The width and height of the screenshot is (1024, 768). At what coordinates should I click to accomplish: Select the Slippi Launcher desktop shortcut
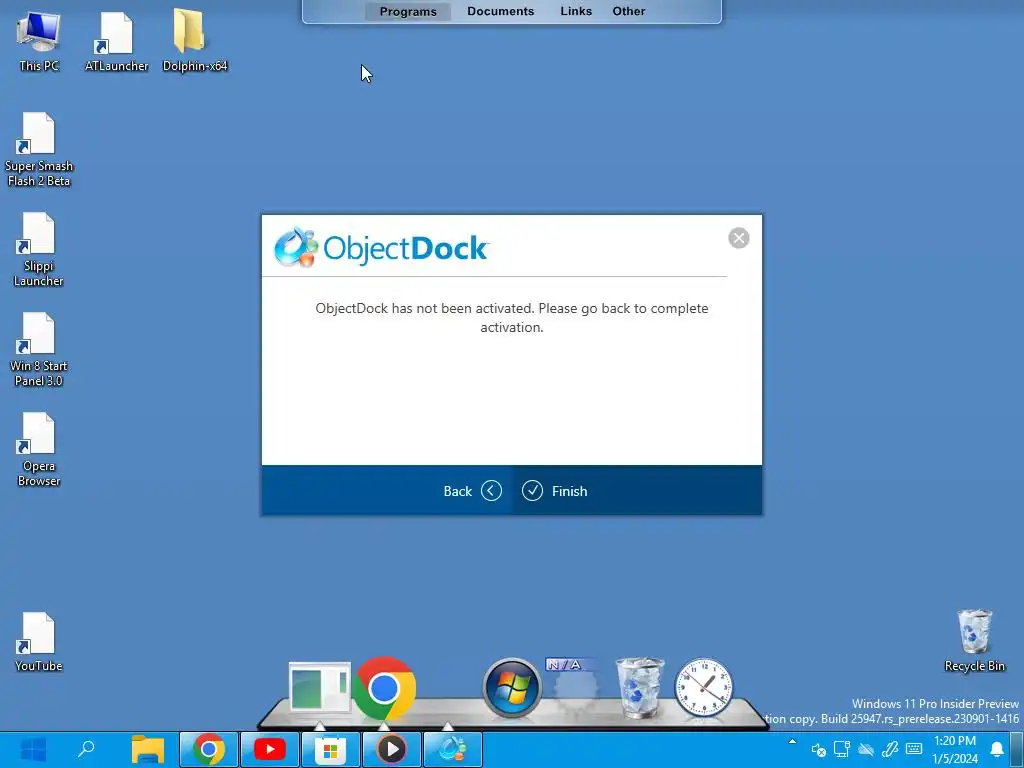tap(39, 249)
